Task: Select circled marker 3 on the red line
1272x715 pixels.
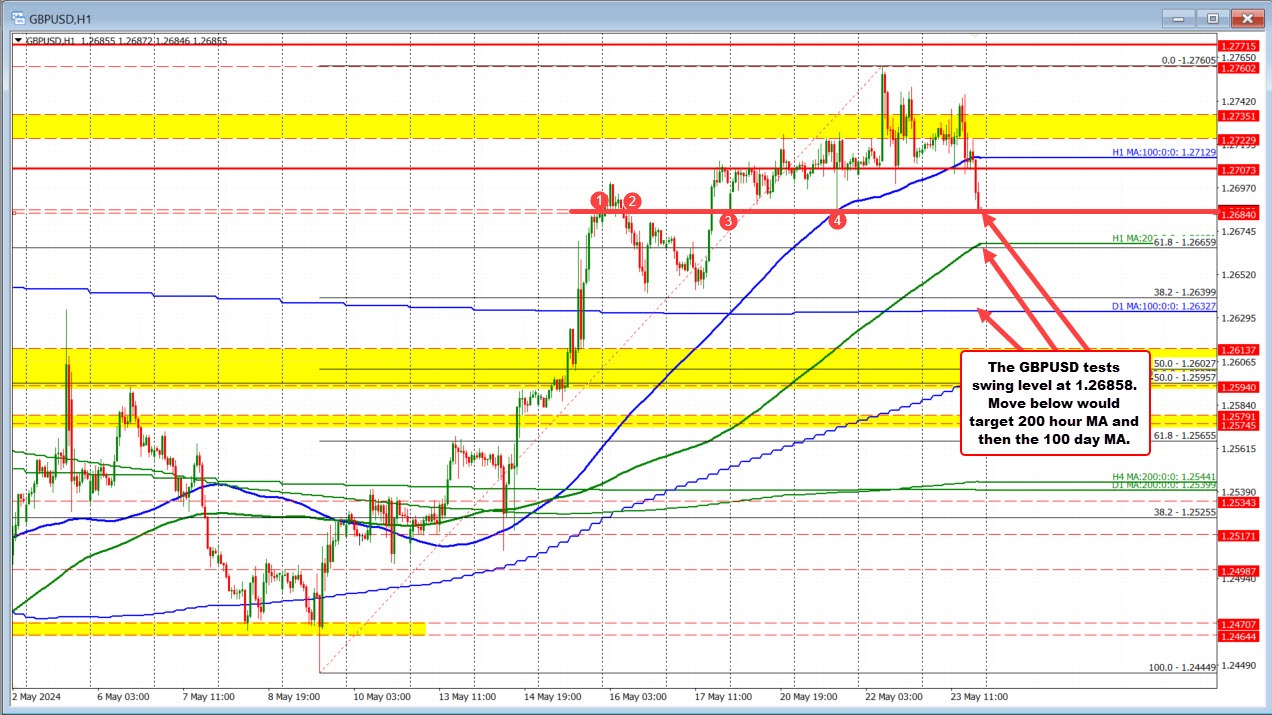Action: (x=727, y=221)
